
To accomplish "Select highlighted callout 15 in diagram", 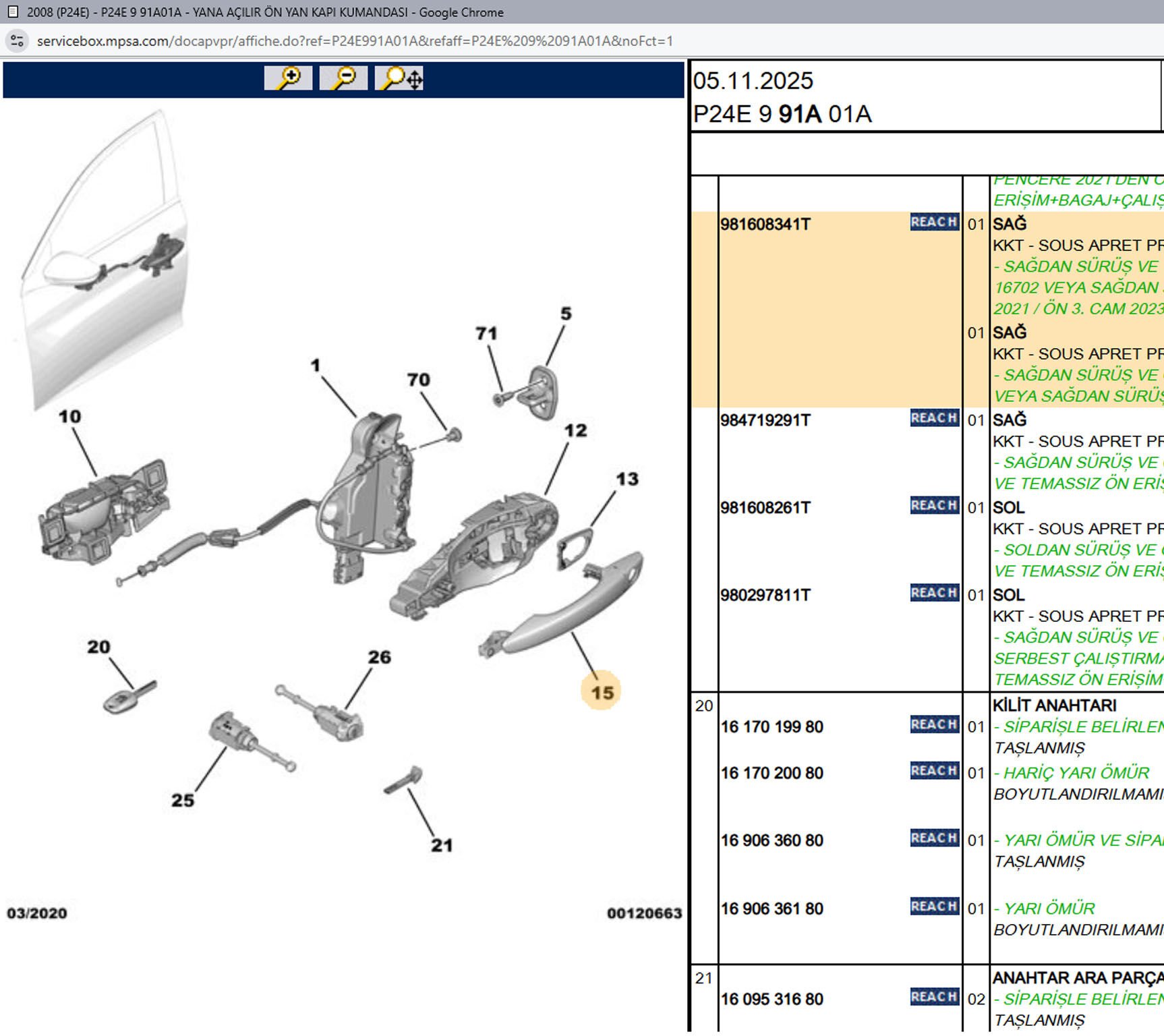I will coord(602,692).
